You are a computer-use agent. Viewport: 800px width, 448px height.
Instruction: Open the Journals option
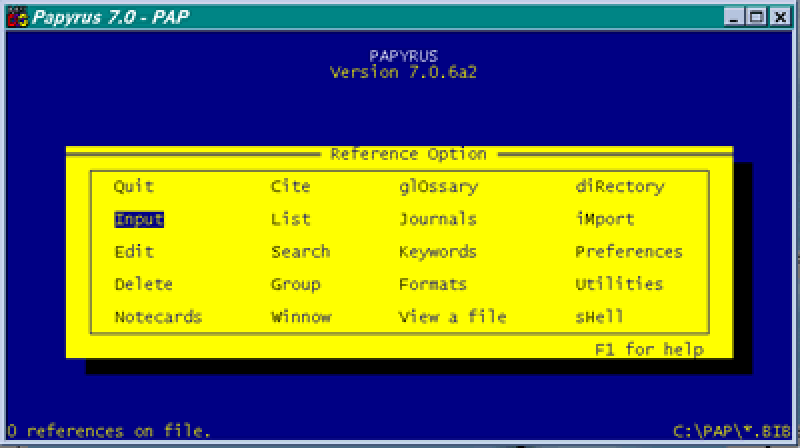point(438,219)
